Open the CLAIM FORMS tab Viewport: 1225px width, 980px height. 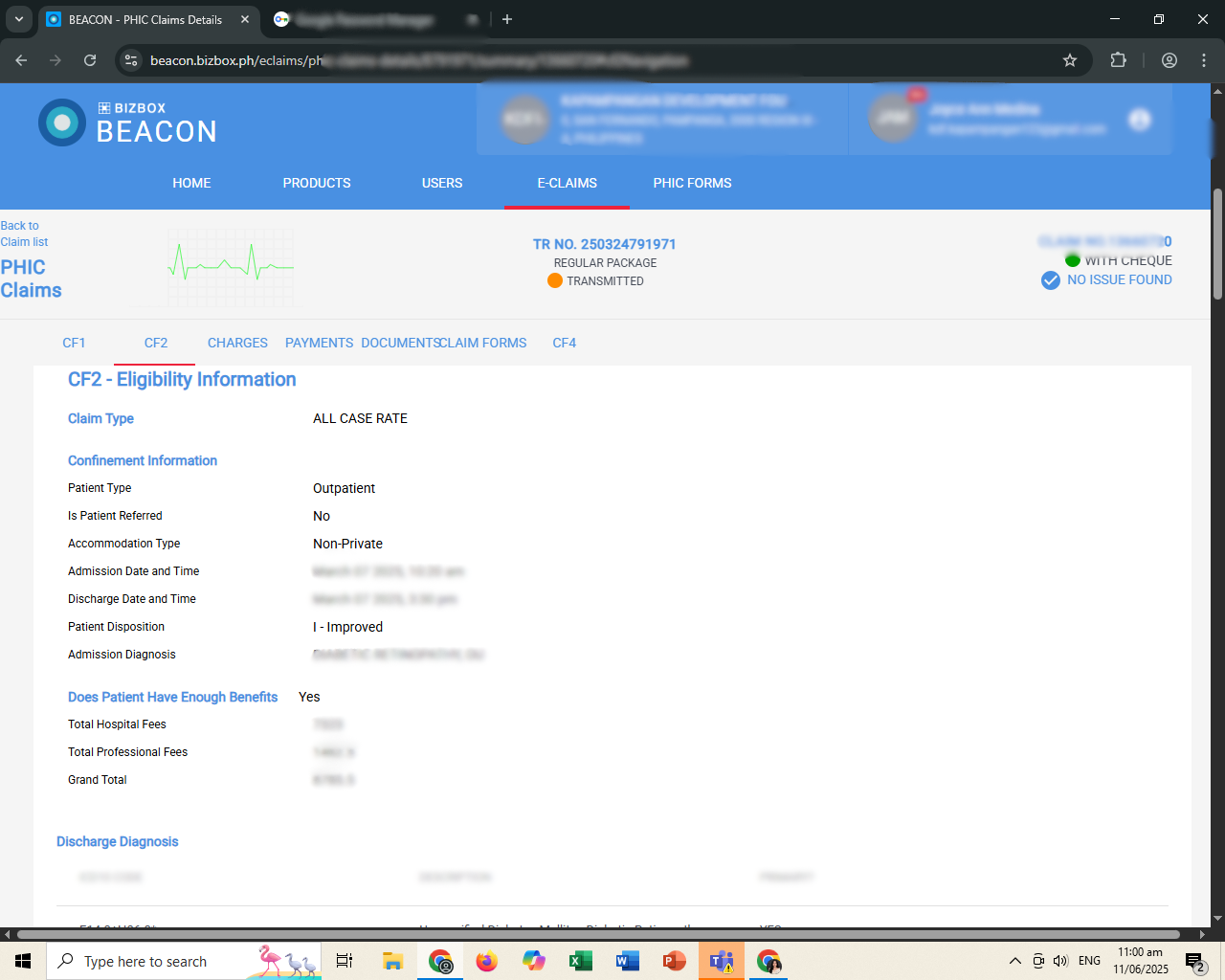point(483,343)
